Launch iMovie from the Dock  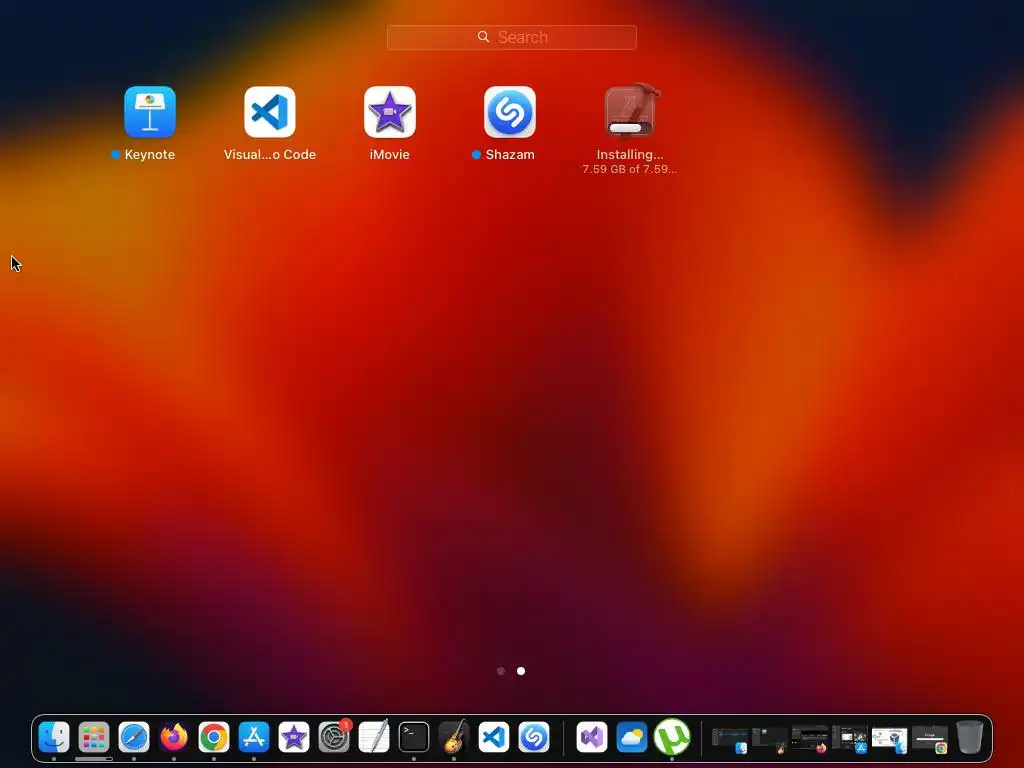pyautogui.click(x=294, y=737)
